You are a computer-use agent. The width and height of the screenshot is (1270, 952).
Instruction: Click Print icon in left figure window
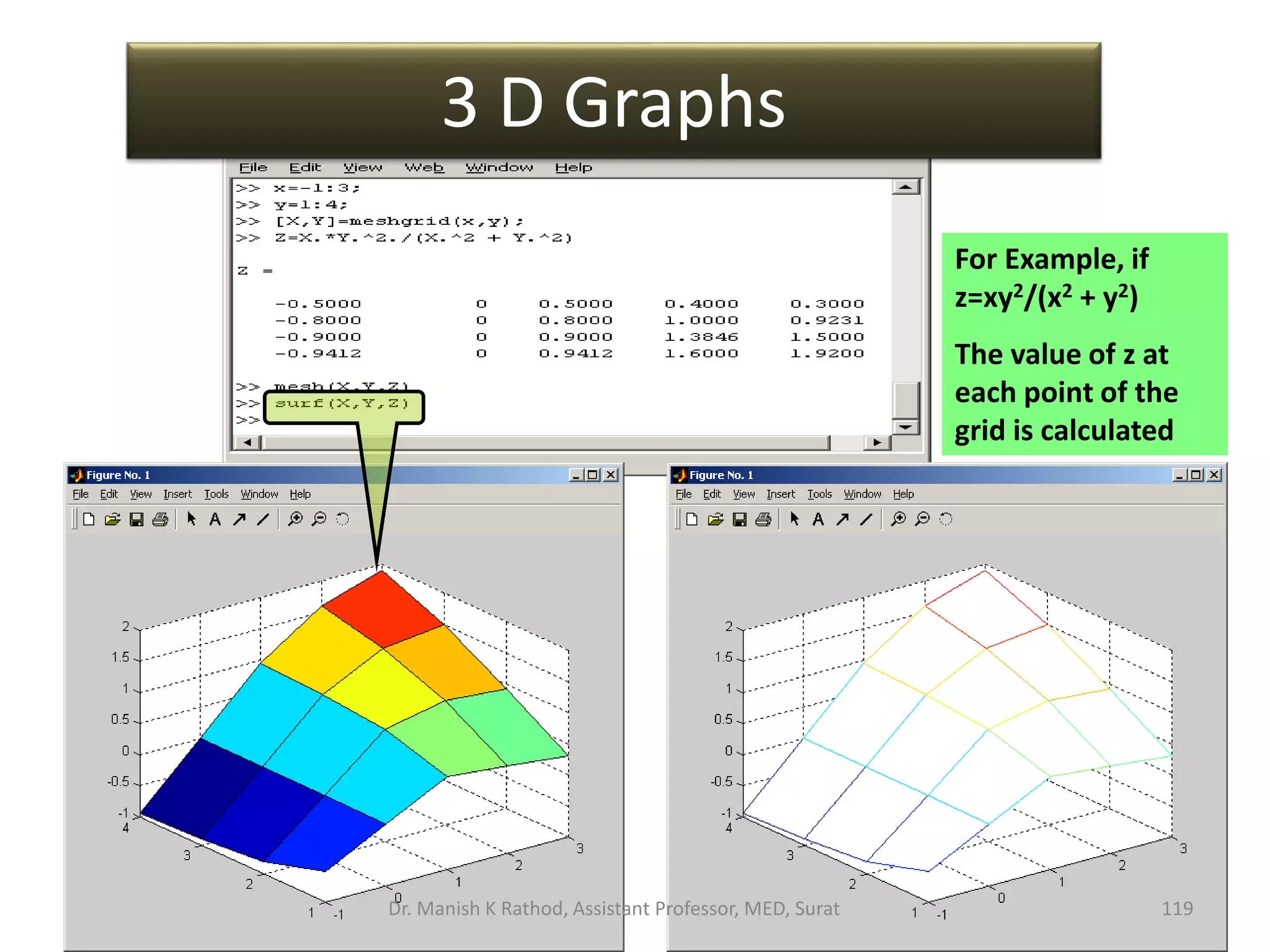(160, 519)
